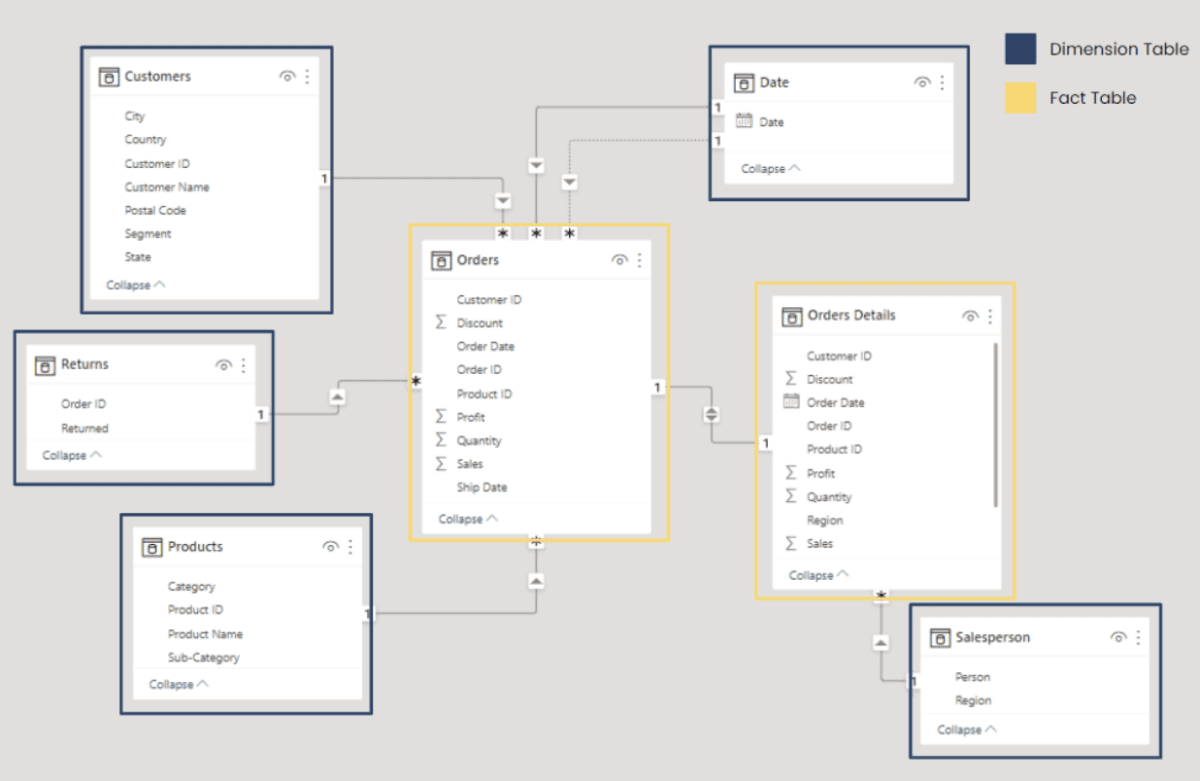Open more options menu for Salesperson table
The image size is (1200, 781).
click(1138, 638)
